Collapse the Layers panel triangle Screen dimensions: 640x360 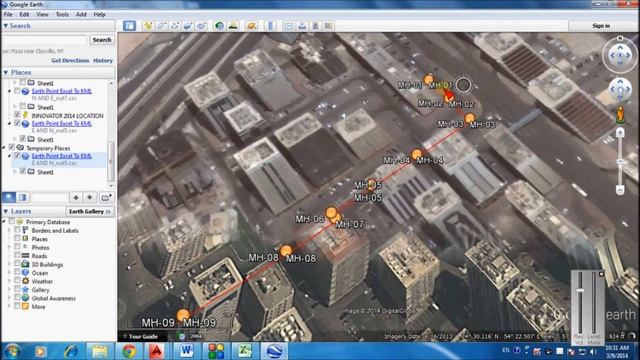(x=5, y=211)
